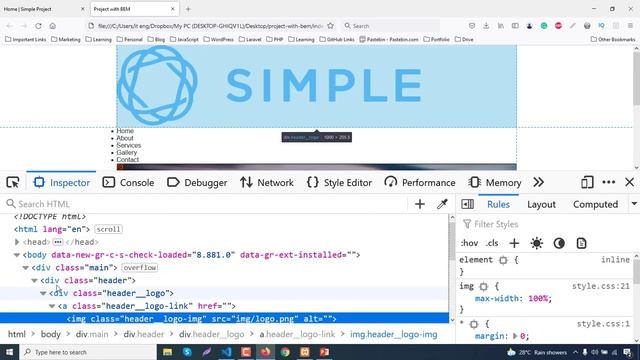
Task: Collapse the div header__logo node
Action: pyautogui.click(x=43, y=293)
